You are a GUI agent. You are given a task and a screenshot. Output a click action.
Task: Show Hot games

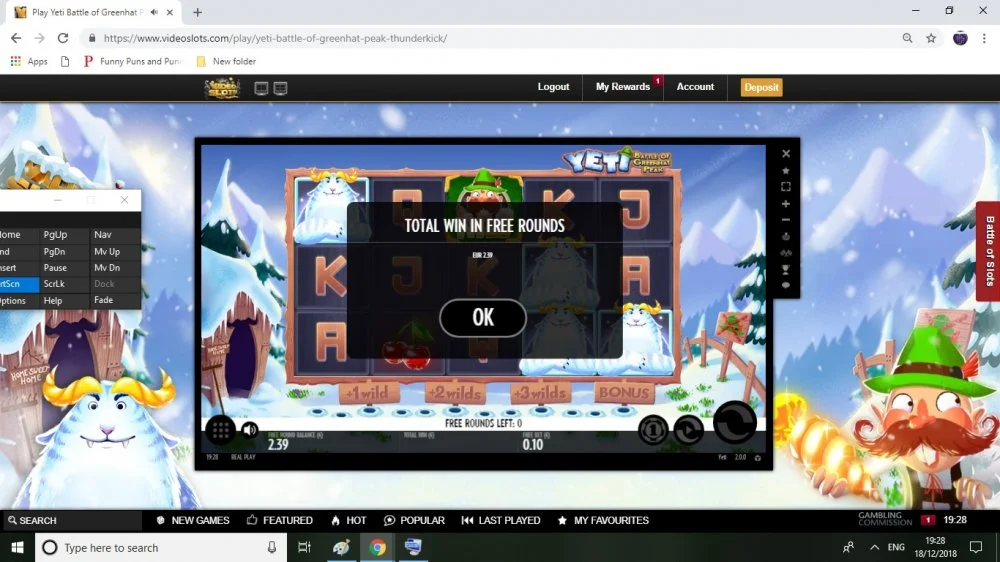tap(348, 521)
